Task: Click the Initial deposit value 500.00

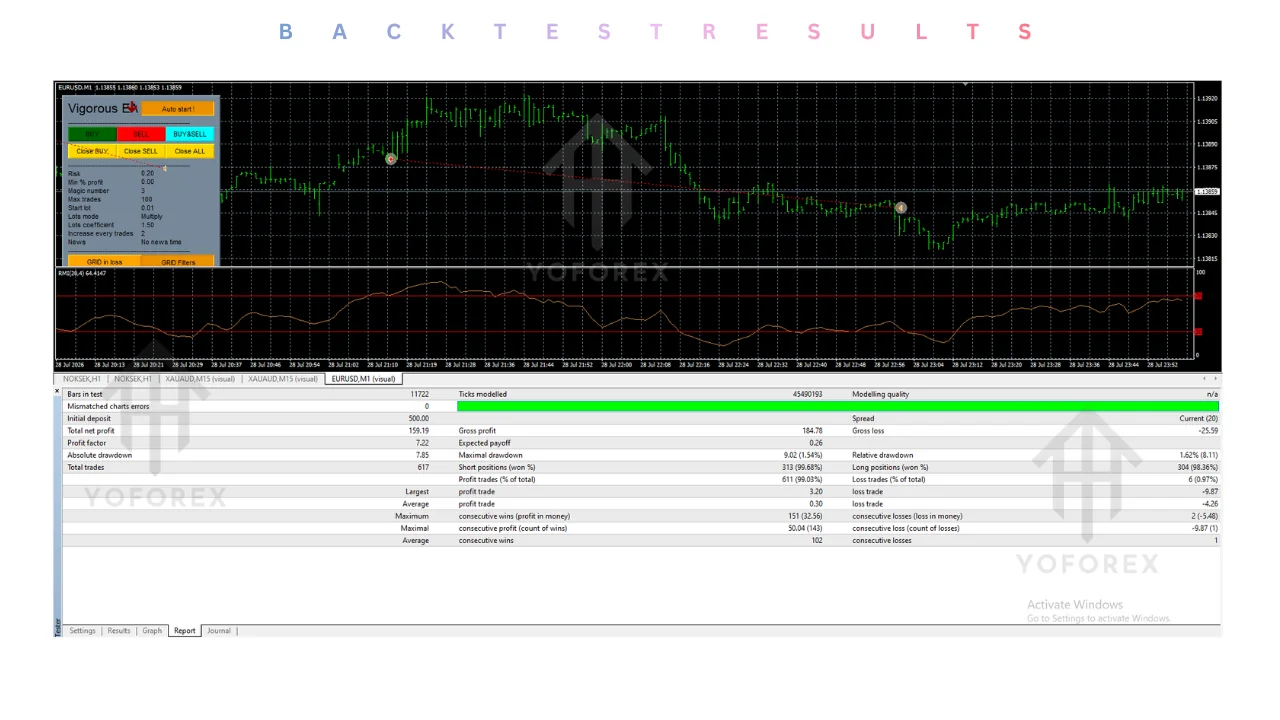Action: coord(418,418)
